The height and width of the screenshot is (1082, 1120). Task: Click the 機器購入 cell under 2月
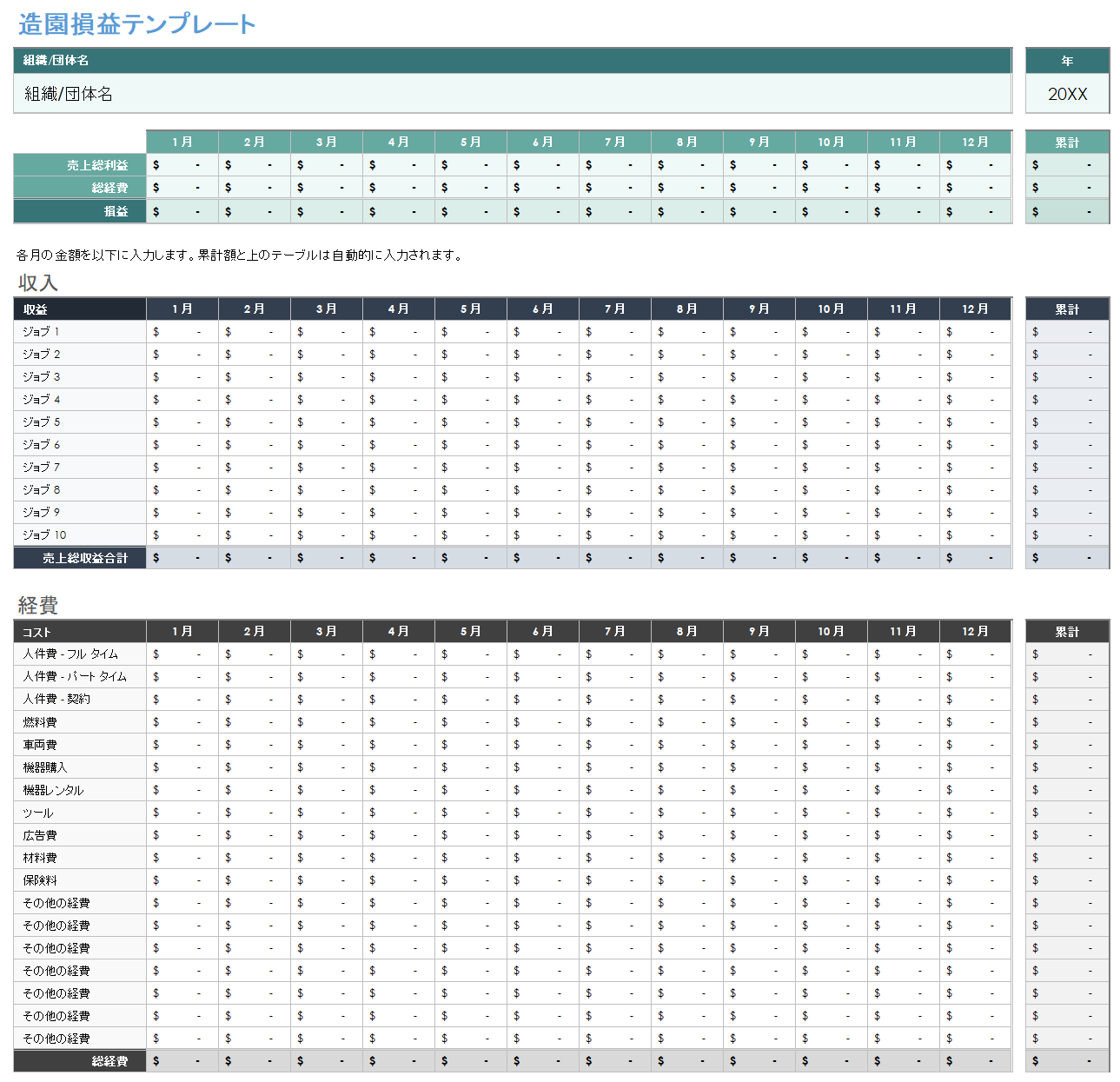tap(255, 767)
